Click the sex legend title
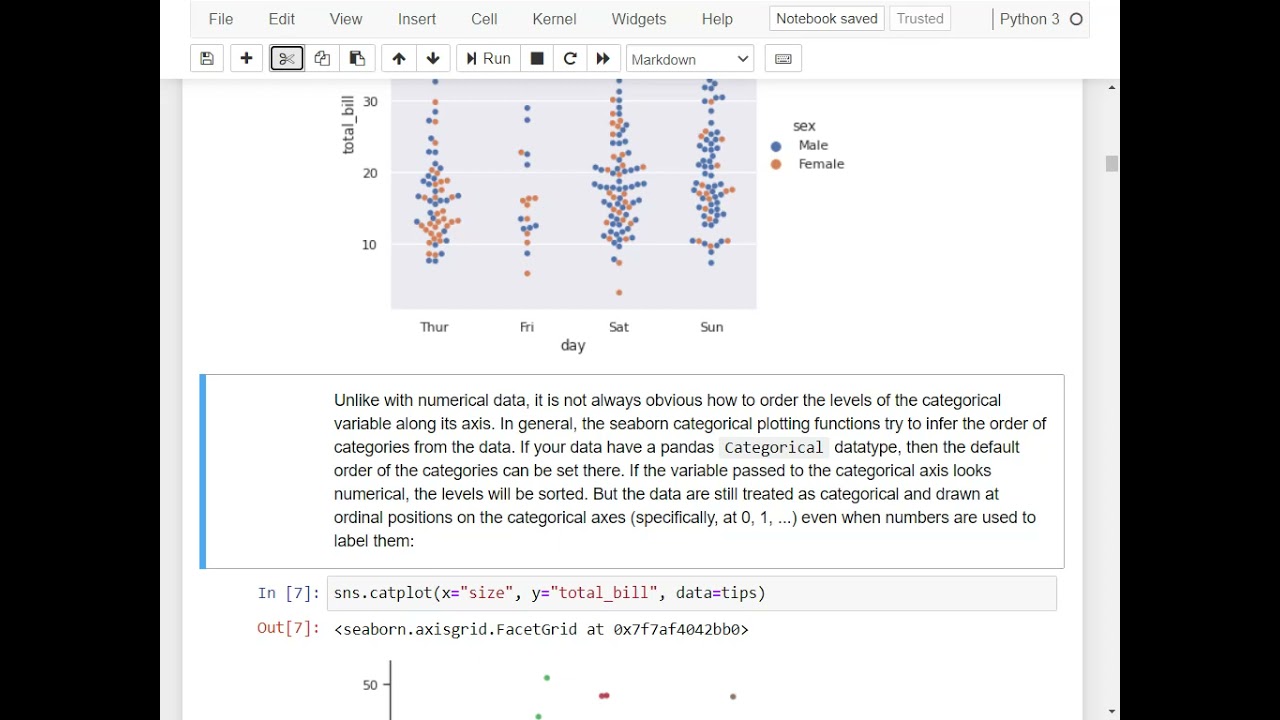Viewport: 1280px width, 720px height. (804, 126)
